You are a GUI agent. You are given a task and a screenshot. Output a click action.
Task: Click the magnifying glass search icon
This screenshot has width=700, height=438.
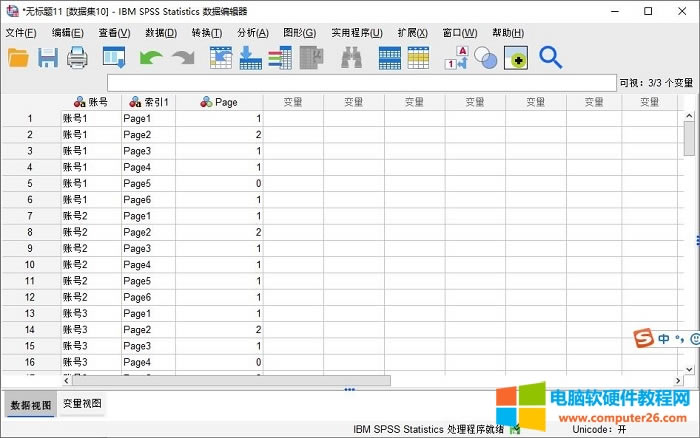coord(550,58)
